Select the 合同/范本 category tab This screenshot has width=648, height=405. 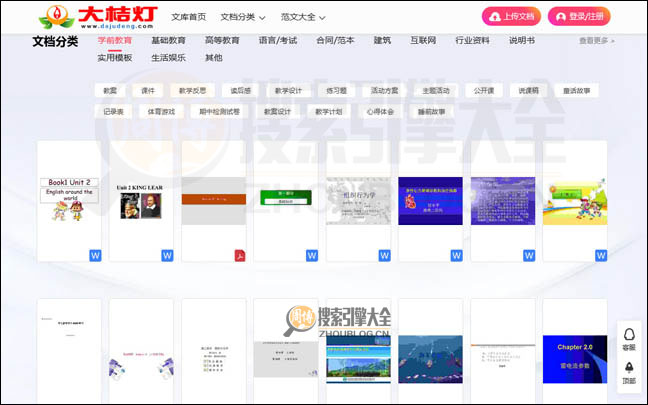point(335,40)
